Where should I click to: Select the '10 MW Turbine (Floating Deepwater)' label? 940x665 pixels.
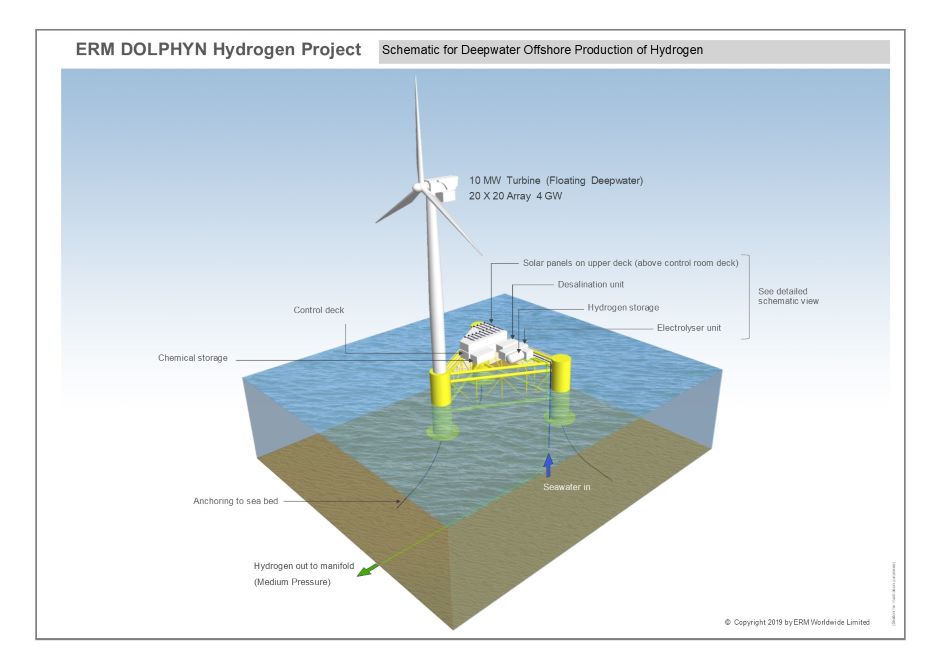pyautogui.click(x=556, y=180)
